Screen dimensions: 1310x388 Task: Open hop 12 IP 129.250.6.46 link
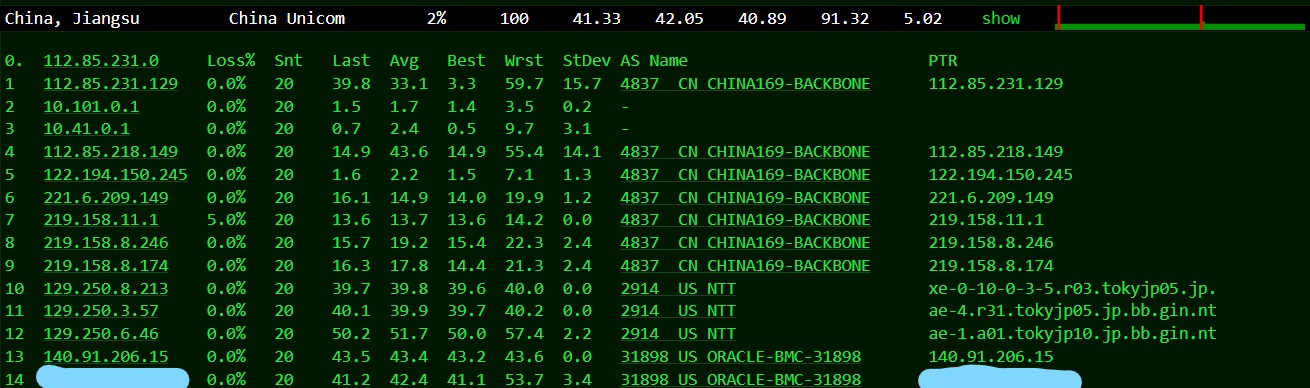pos(101,333)
